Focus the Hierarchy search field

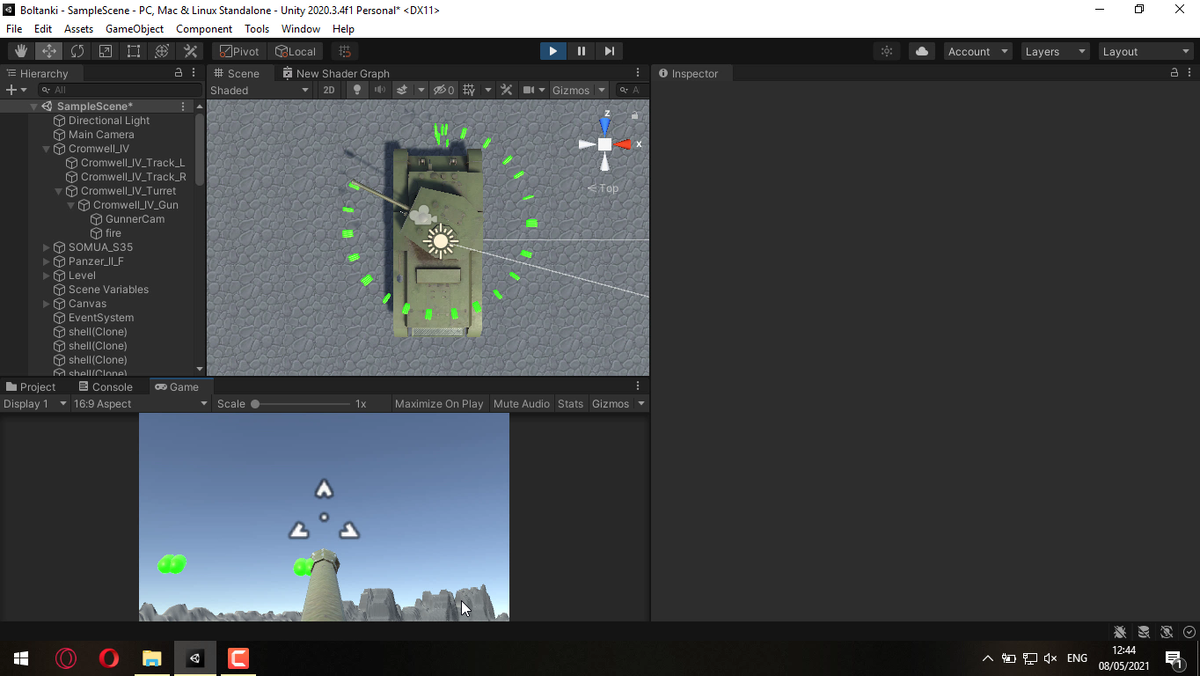coord(118,90)
